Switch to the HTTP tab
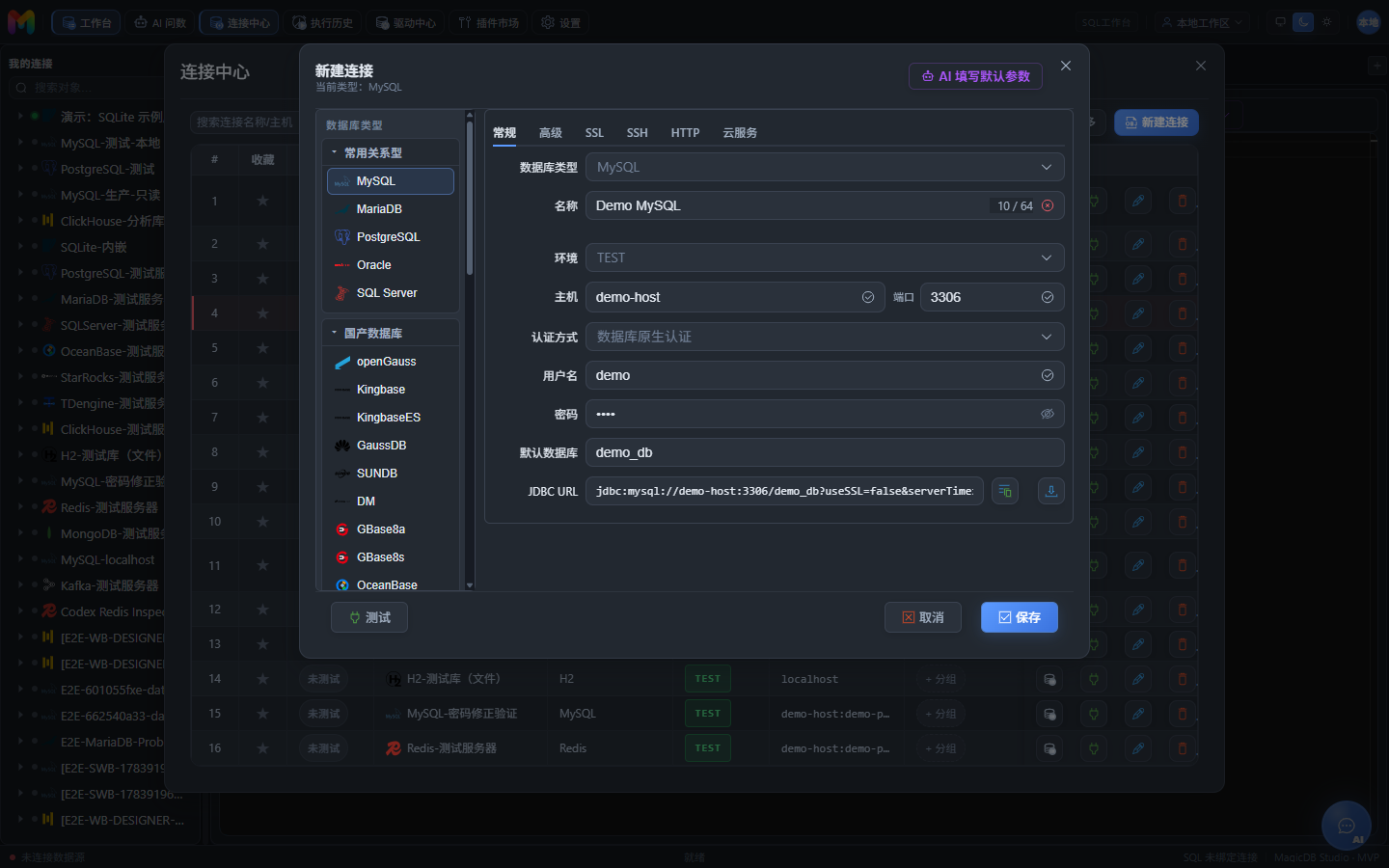The width and height of the screenshot is (1389, 868). click(686, 133)
